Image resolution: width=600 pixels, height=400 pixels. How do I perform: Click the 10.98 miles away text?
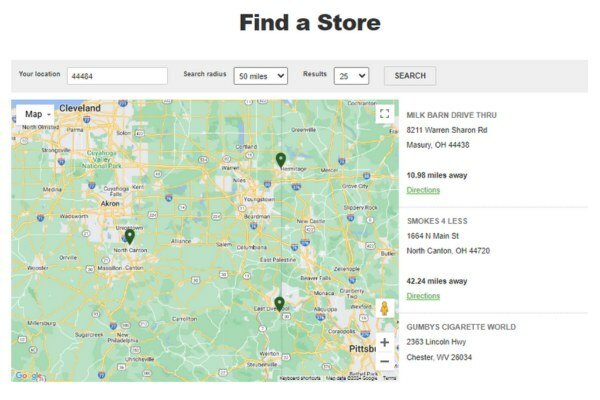tap(437, 175)
